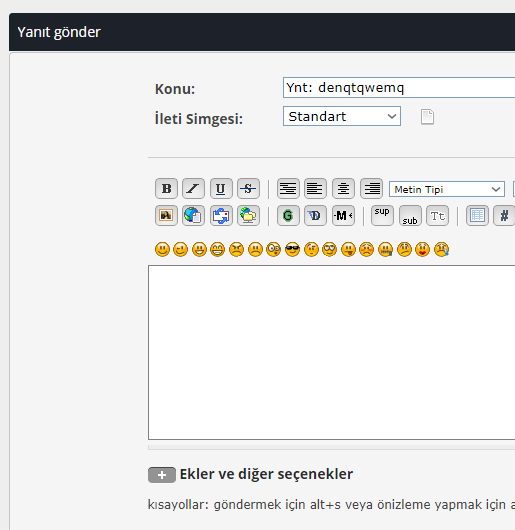
Task: Insert the tongue-out emoticon
Action: [x=348, y=249]
